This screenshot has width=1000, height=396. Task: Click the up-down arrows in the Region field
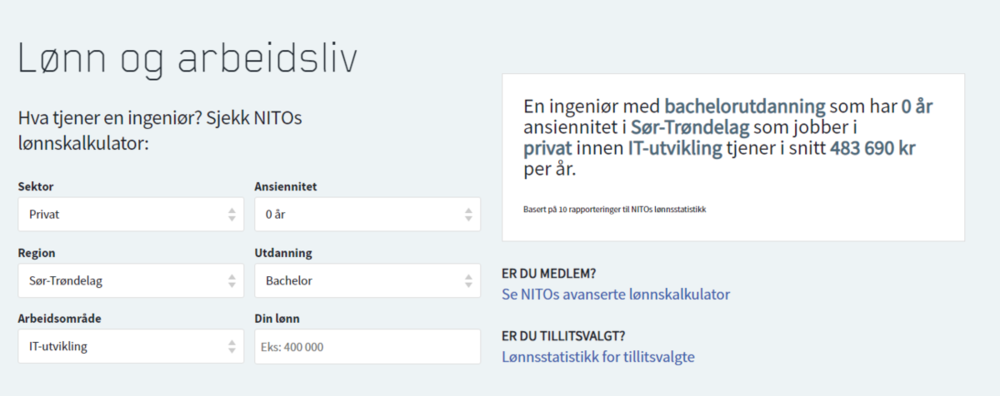pos(232,281)
